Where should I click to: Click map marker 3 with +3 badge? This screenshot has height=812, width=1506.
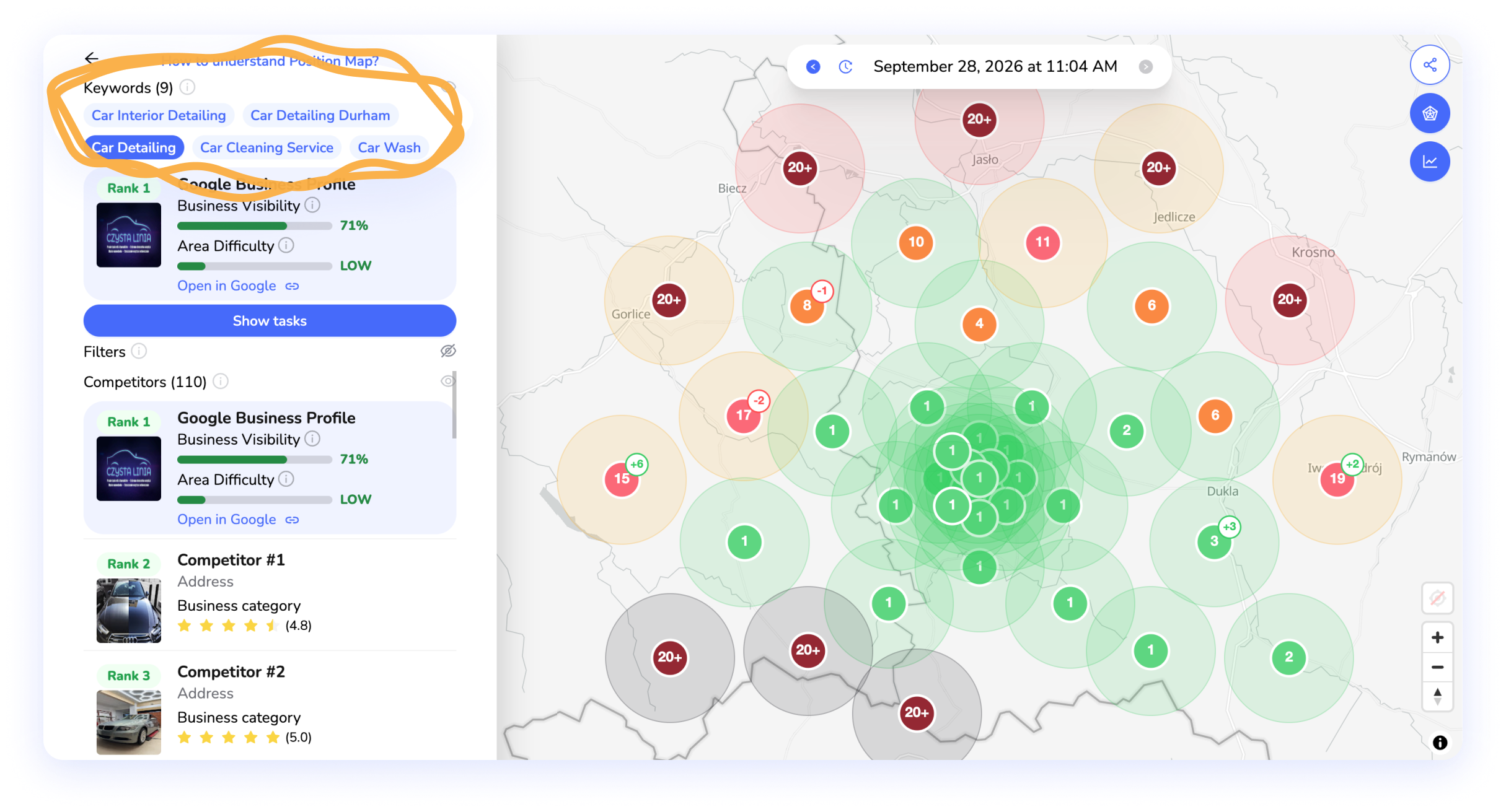pos(1214,541)
